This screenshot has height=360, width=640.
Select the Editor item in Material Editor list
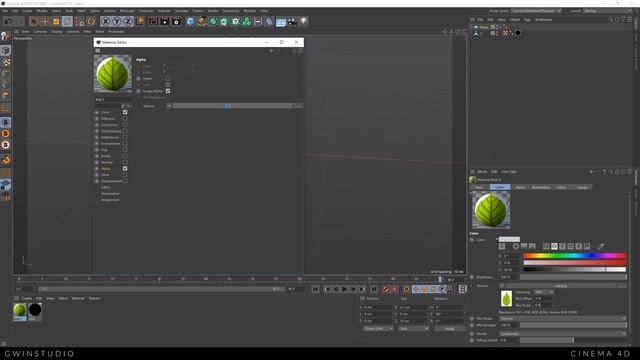point(105,187)
